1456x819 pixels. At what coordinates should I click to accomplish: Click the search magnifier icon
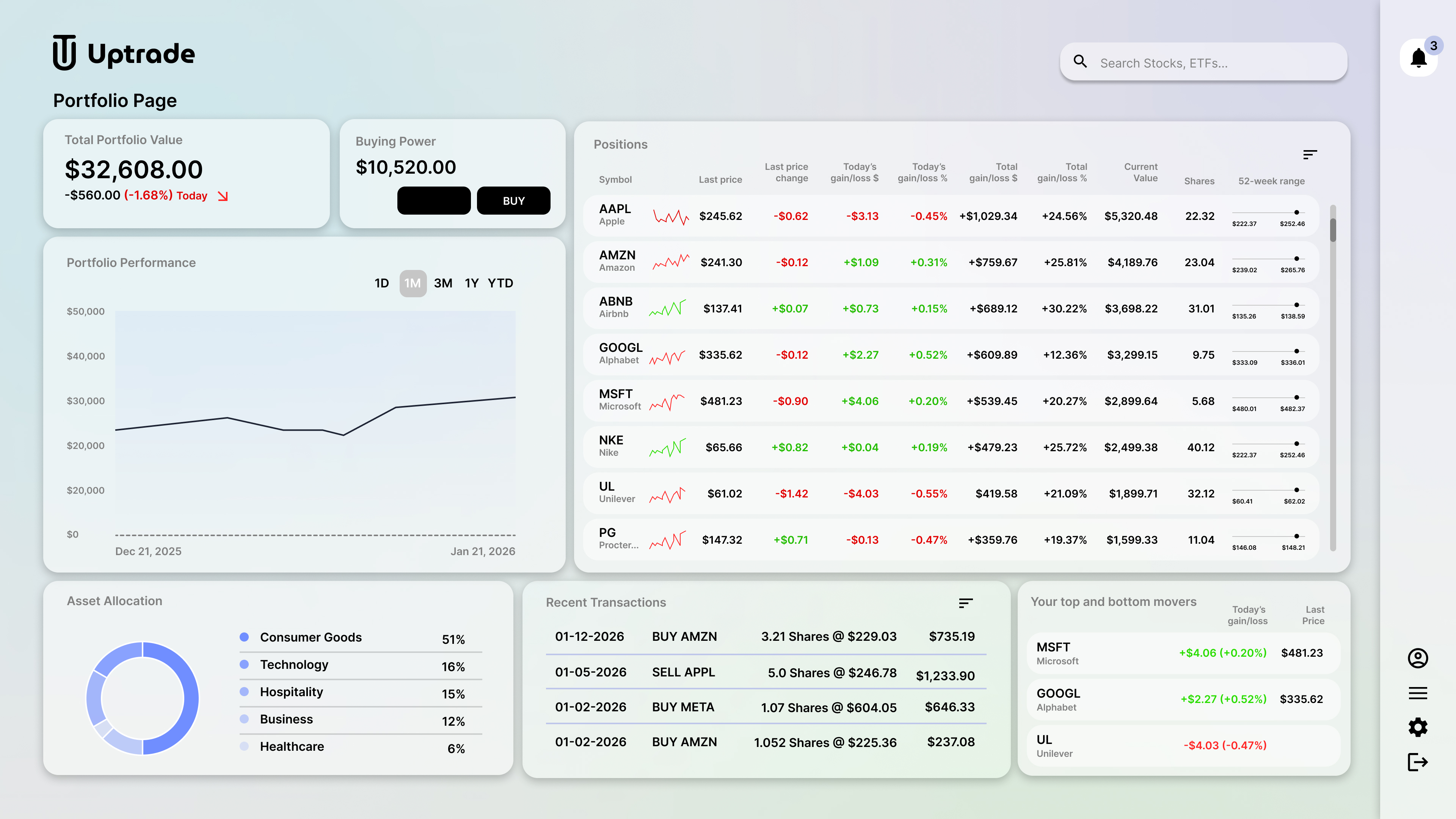(1080, 61)
